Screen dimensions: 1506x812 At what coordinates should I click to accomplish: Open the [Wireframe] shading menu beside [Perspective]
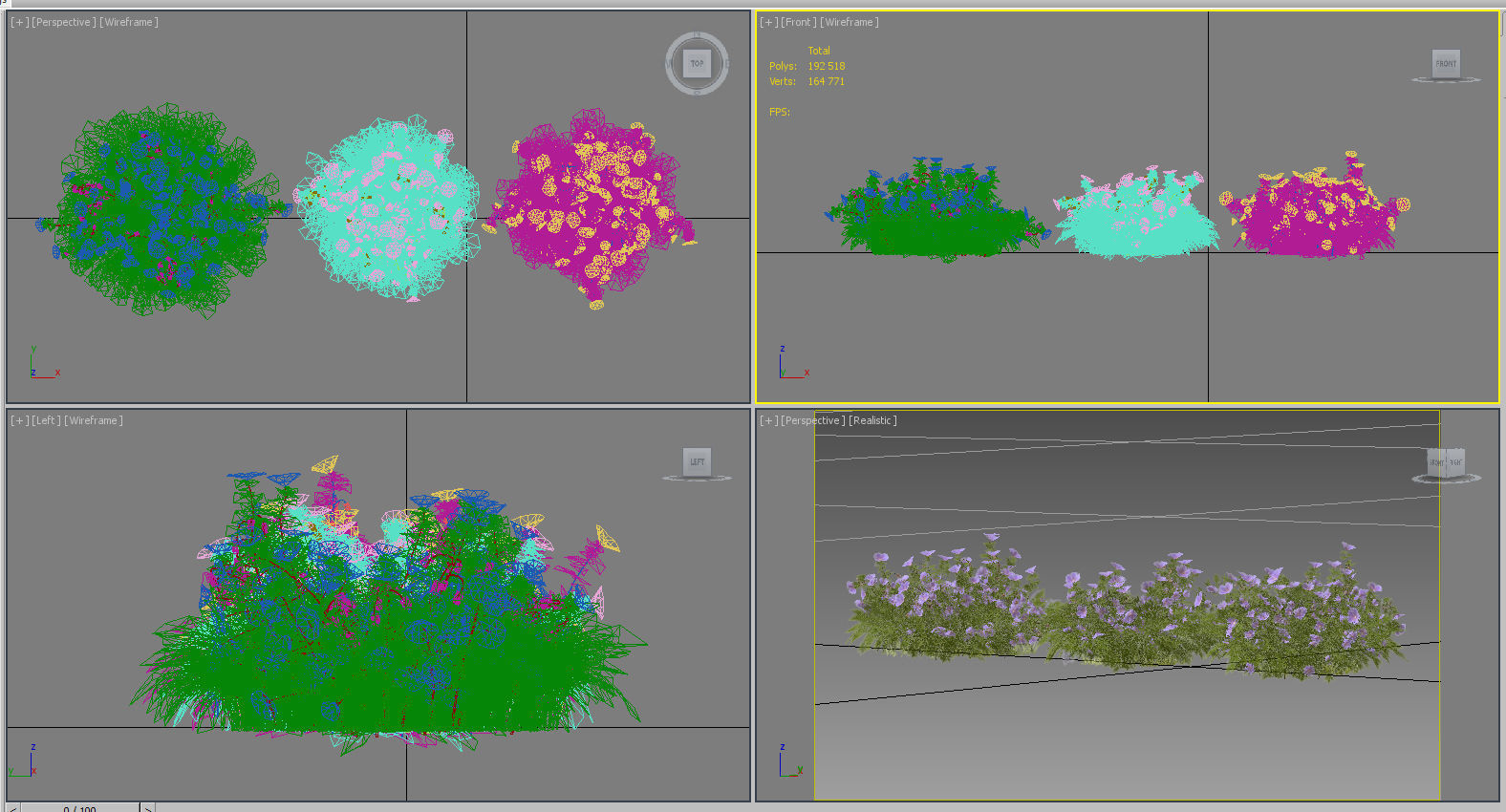pyautogui.click(x=129, y=22)
